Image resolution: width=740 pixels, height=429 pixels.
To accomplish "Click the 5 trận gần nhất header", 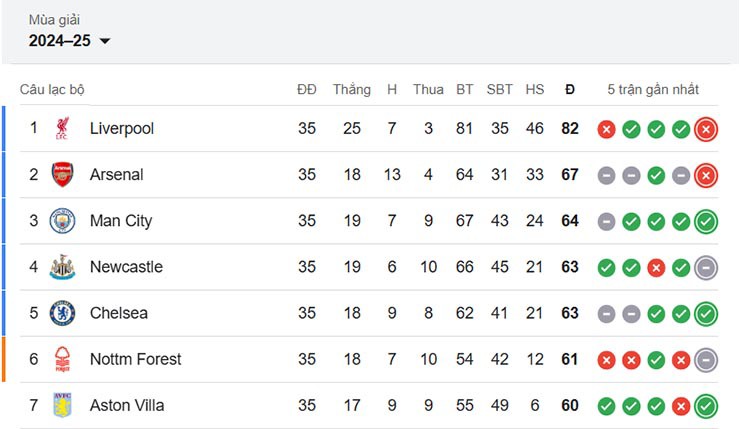I will 653,89.
